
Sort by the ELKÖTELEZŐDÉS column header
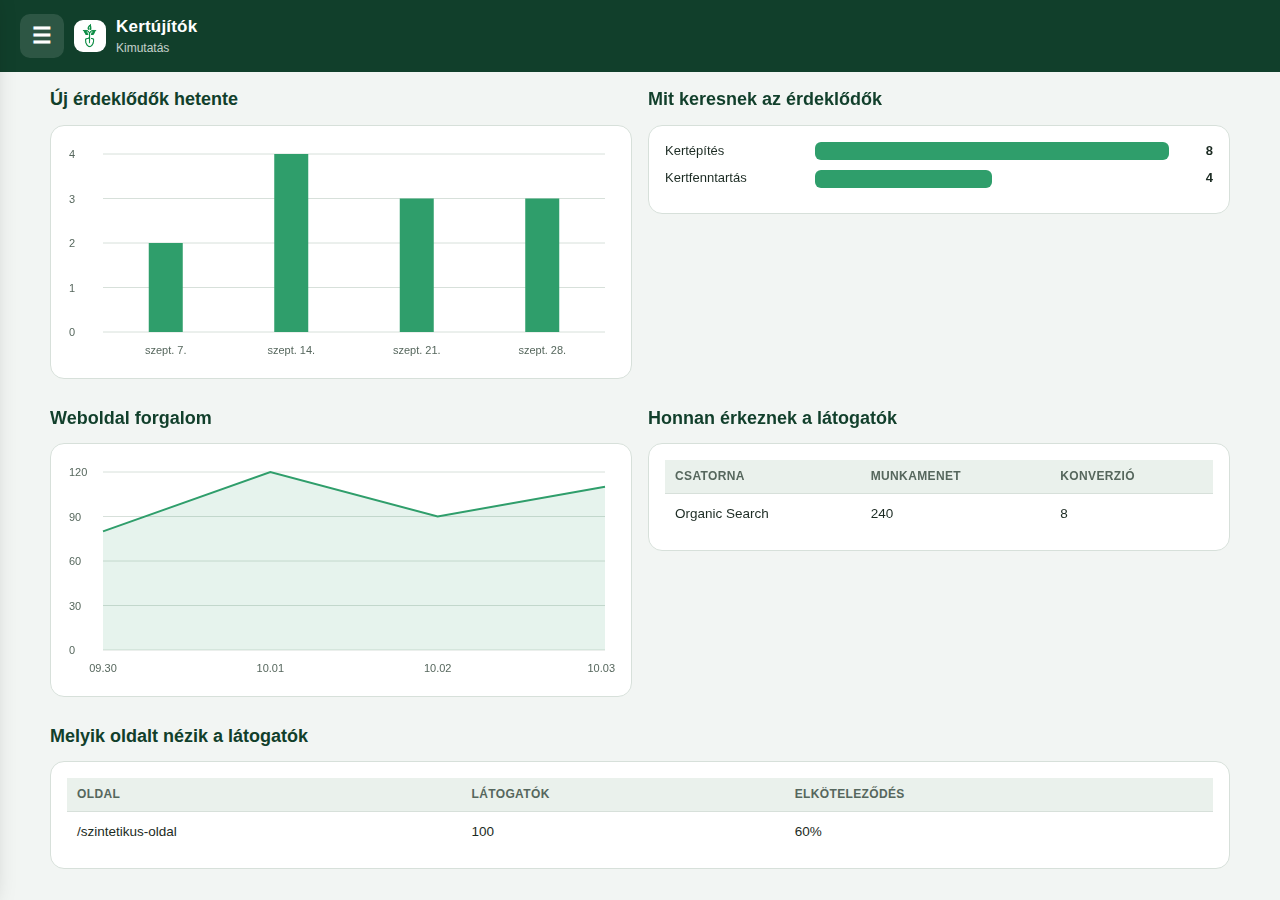[x=849, y=794]
